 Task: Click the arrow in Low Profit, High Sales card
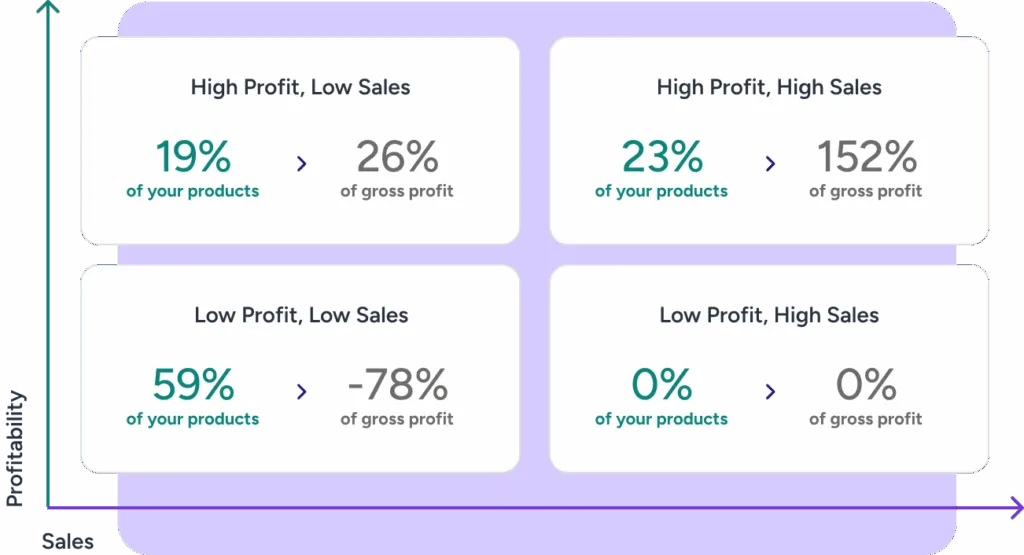click(770, 392)
